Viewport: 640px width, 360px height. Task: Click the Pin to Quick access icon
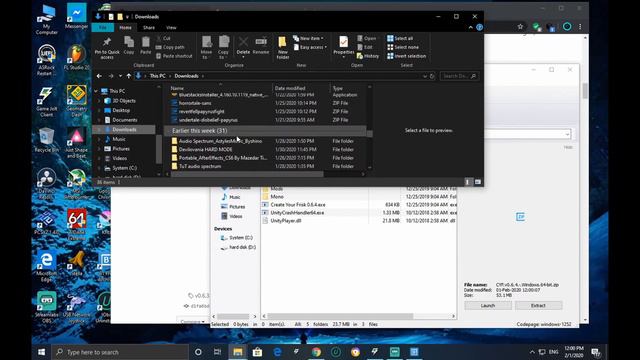(x=107, y=42)
